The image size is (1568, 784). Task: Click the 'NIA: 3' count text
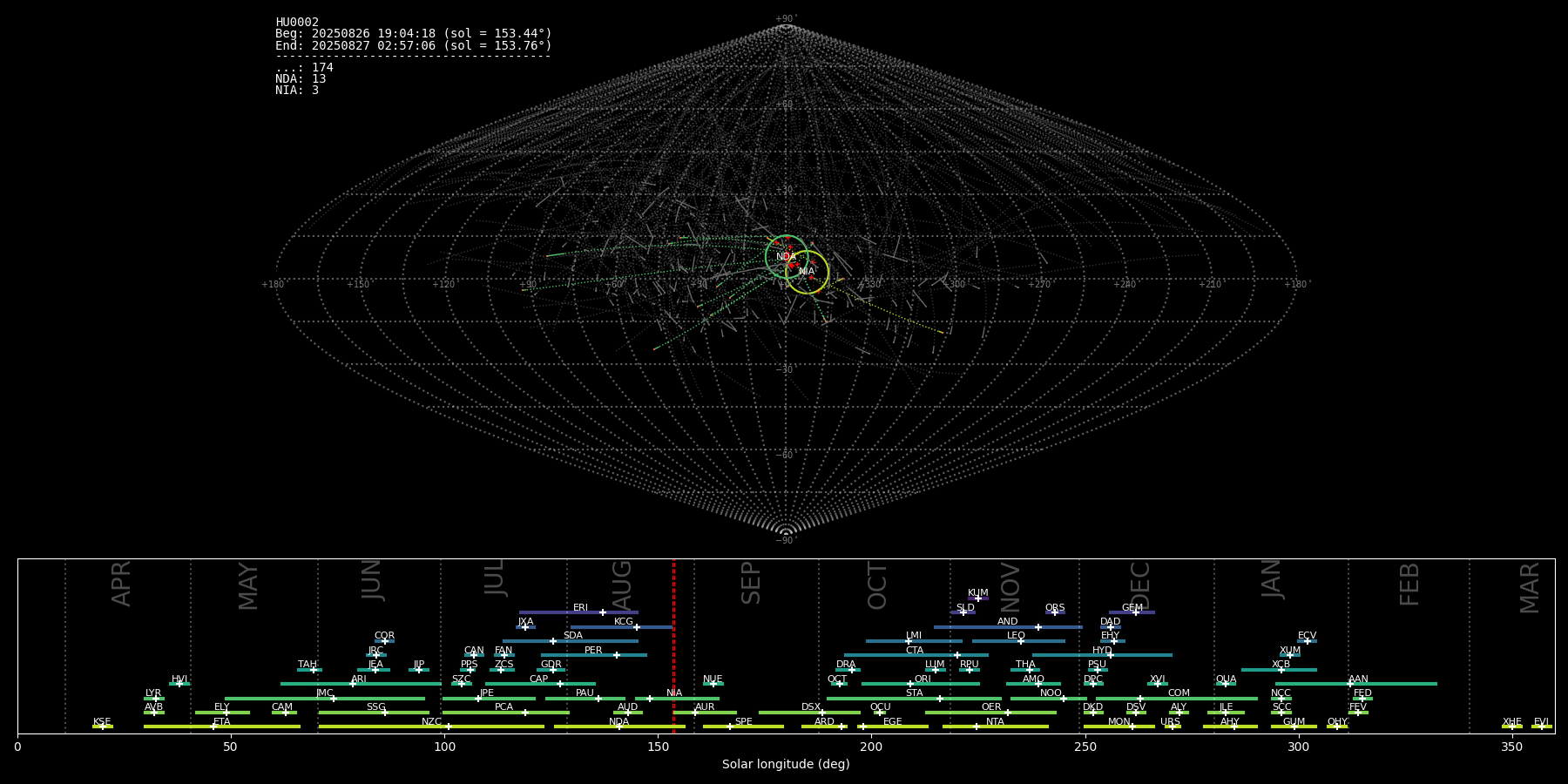(297, 91)
